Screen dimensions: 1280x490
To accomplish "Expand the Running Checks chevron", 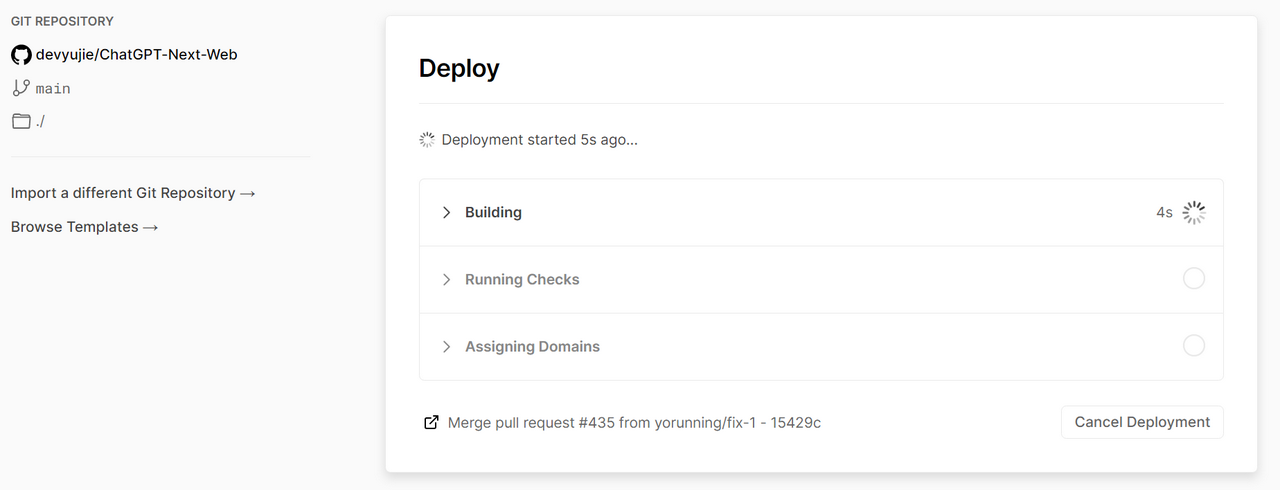I will (x=446, y=279).
